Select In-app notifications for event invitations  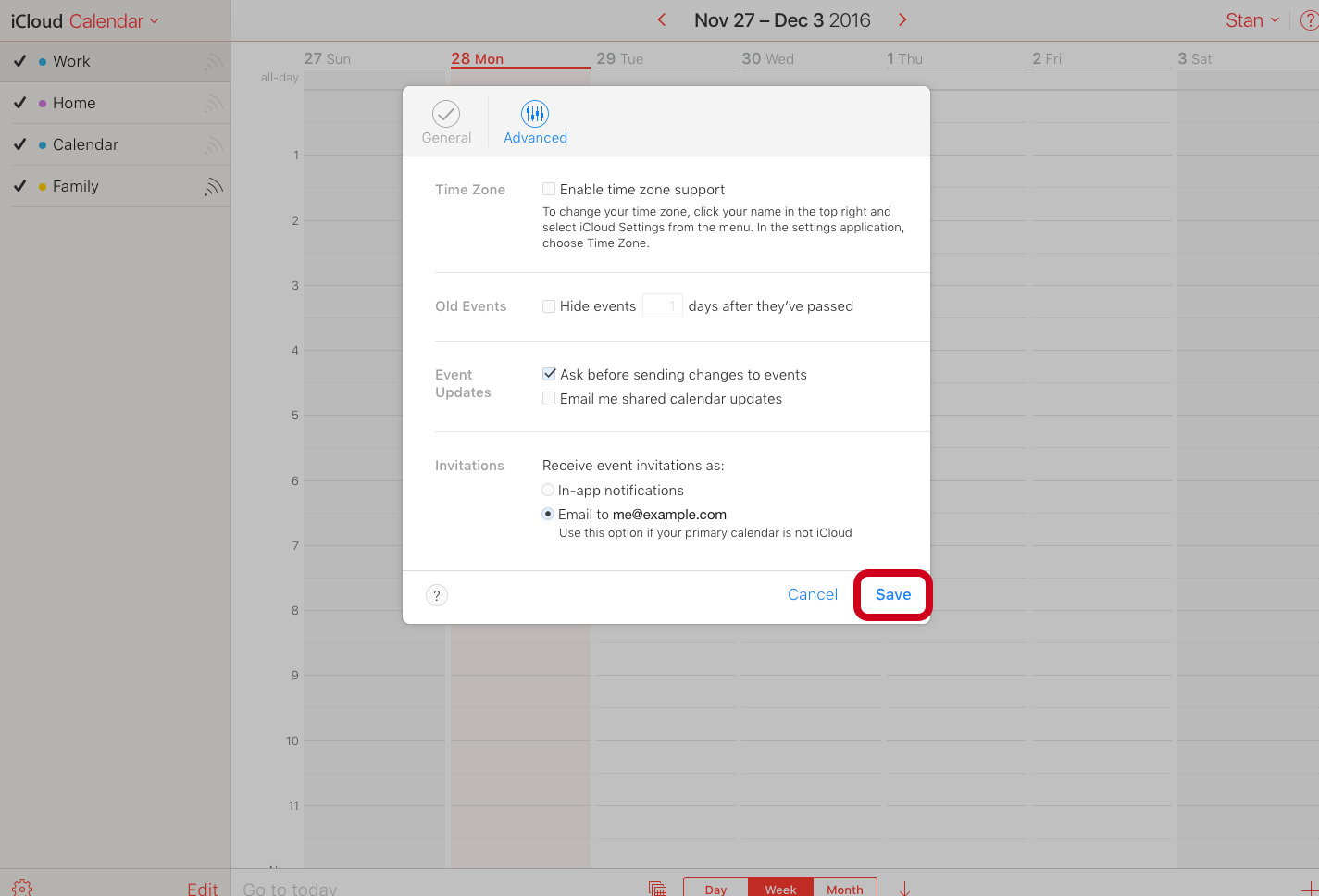[x=548, y=490]
